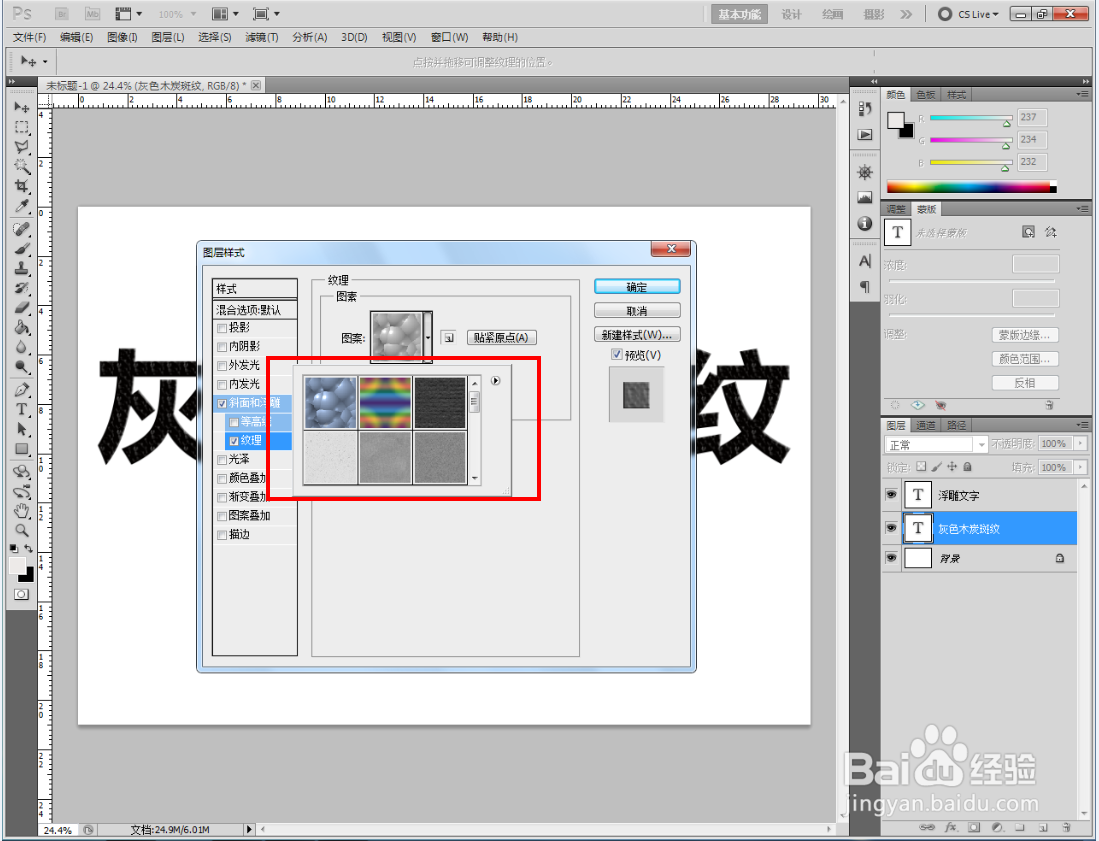Open the Masks panel options menu
The height and width of the screenshot is (841, 1099).
point(1083,209)
